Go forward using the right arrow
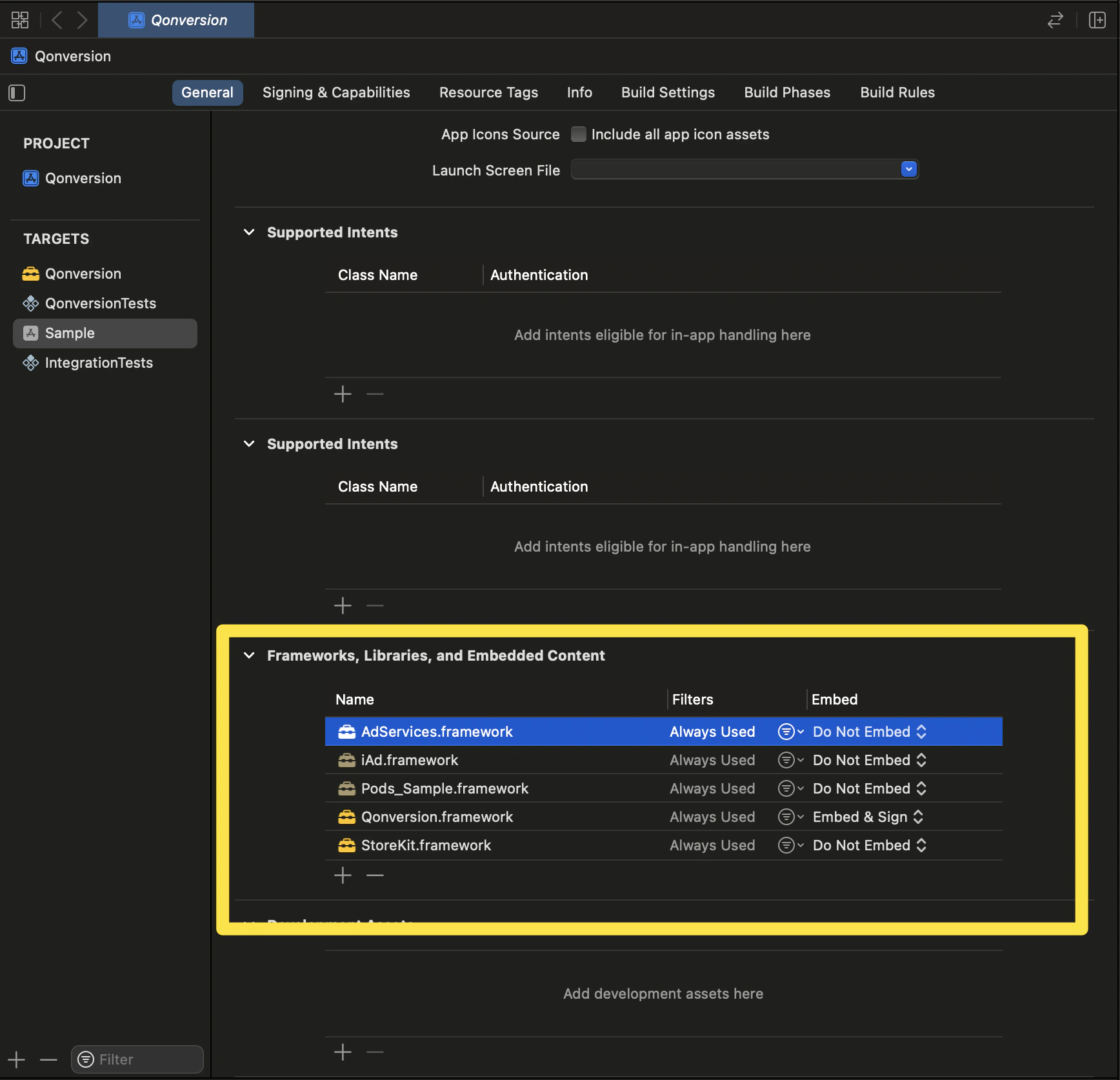Screen dimensions: 1120x1080 (x=82, y=20)
